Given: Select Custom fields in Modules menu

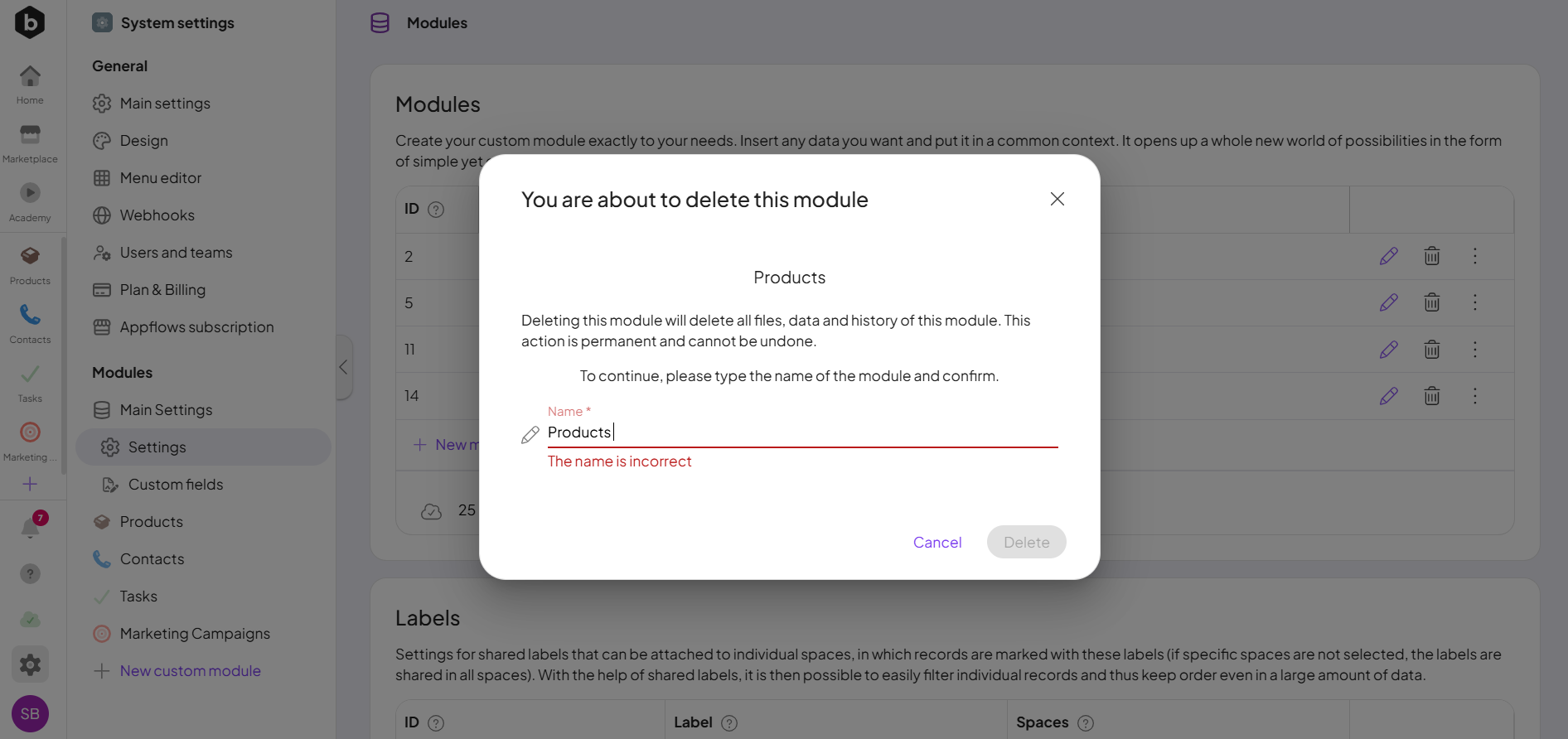Looking at the screenshot, I should click(x=176, y=485).
